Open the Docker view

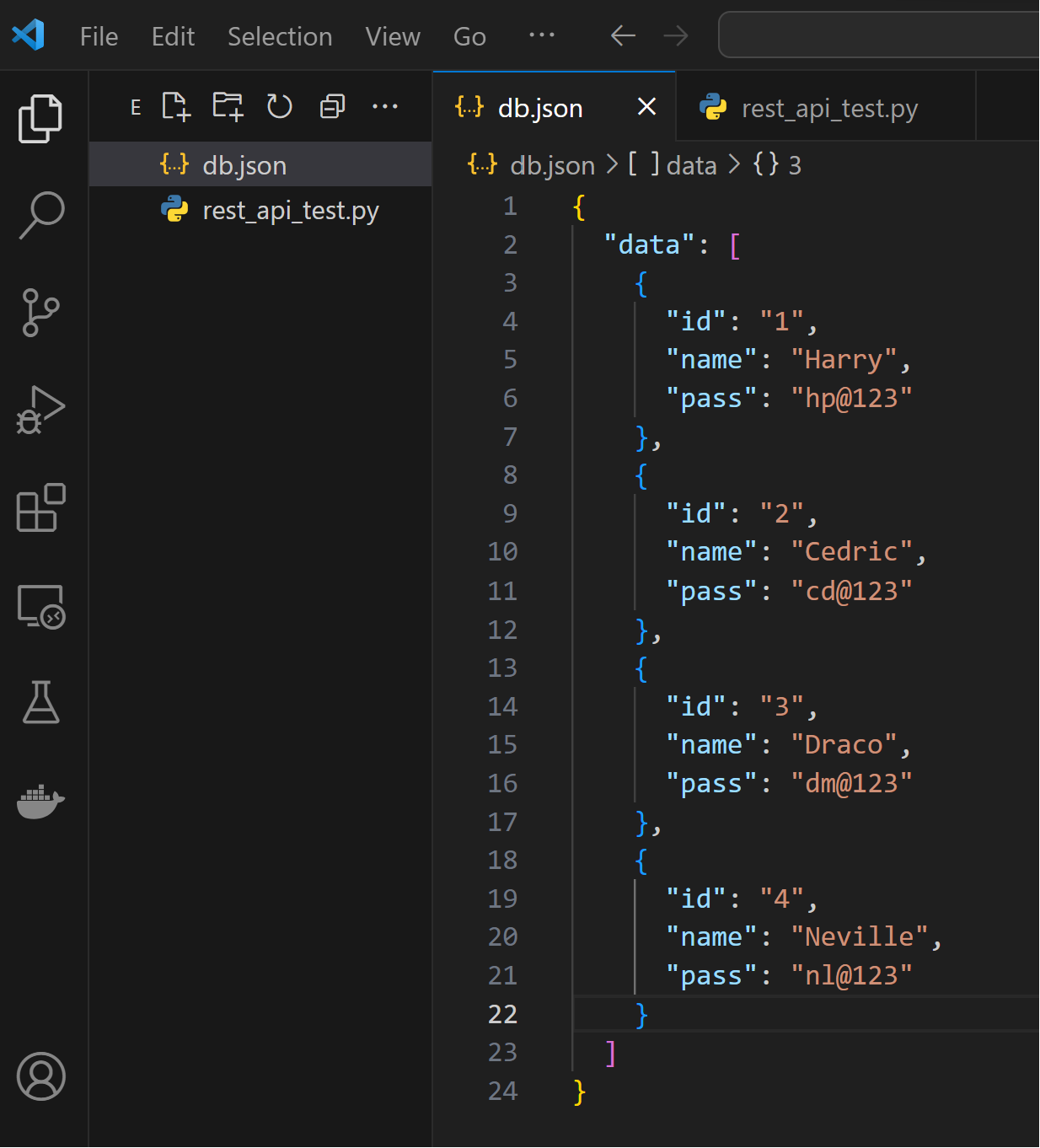coord(40,801)
